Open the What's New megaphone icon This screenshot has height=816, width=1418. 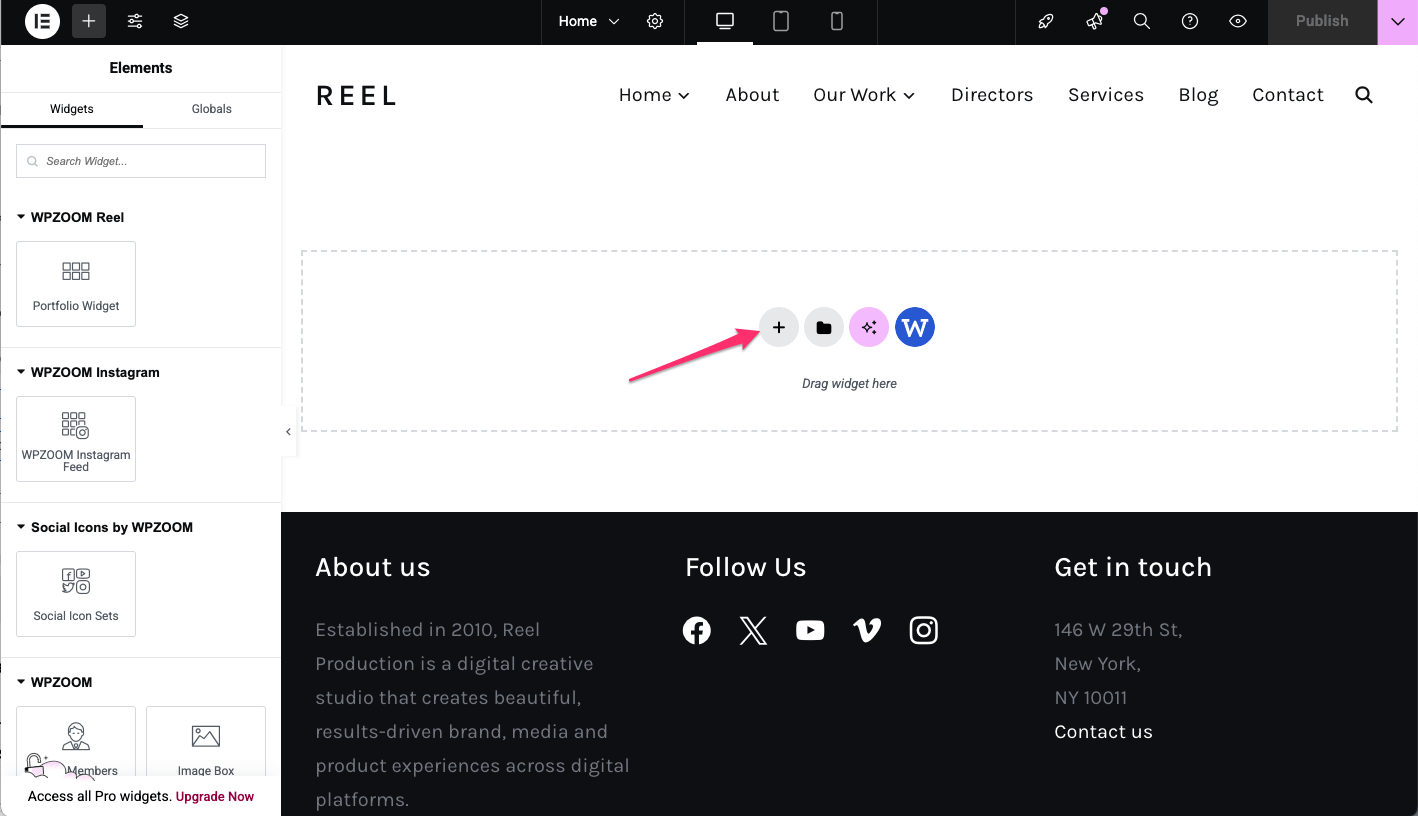pos(1095,21)
